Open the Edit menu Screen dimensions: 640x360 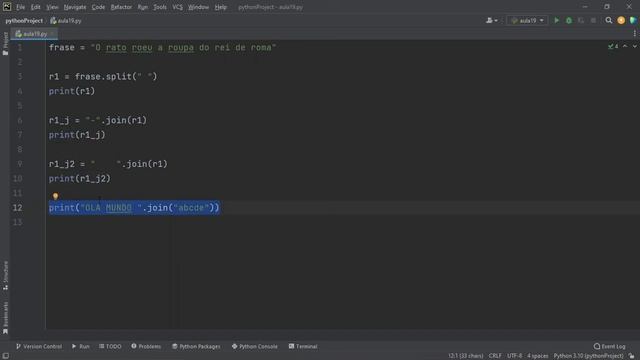click(36, 7)
